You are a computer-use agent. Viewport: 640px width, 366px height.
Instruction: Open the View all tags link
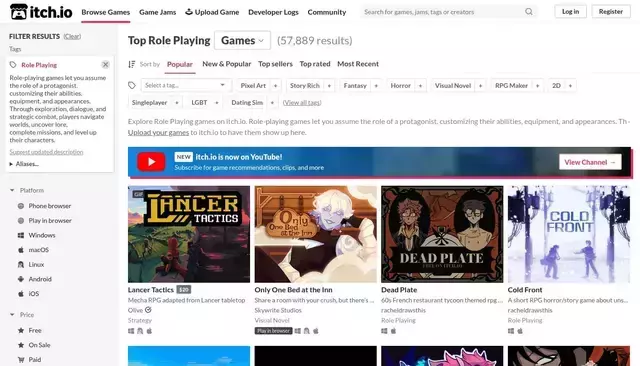(x=302, y=103)
